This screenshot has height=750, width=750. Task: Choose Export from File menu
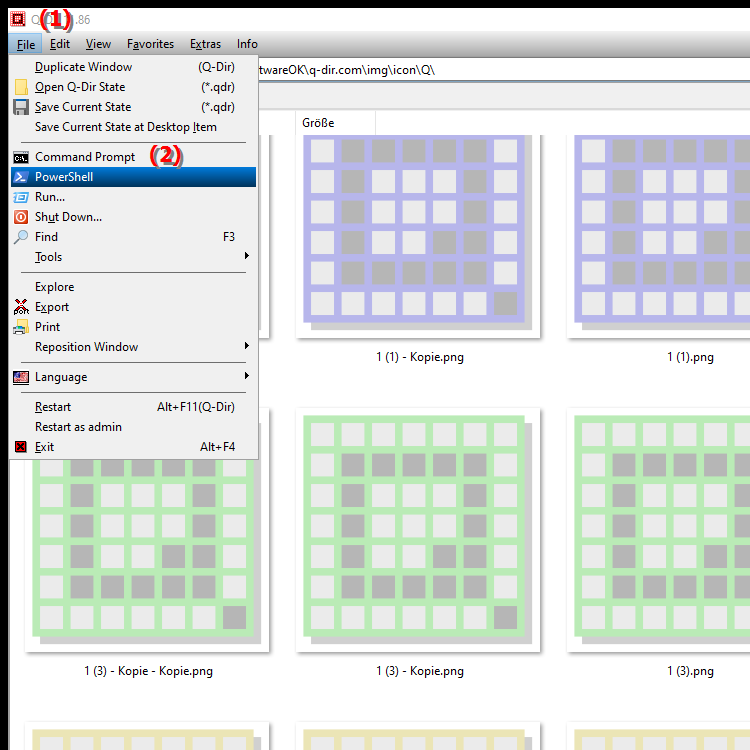pos(133,307)
